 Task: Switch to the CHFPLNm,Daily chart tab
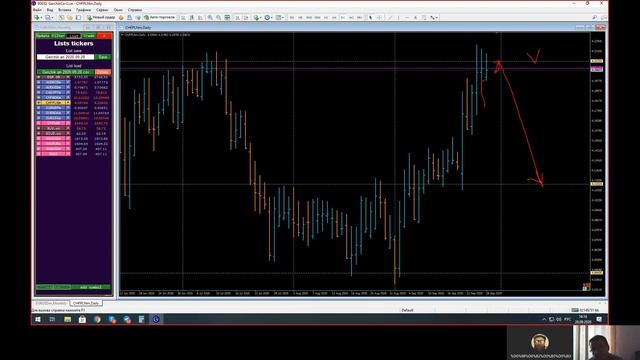point(86,303)
